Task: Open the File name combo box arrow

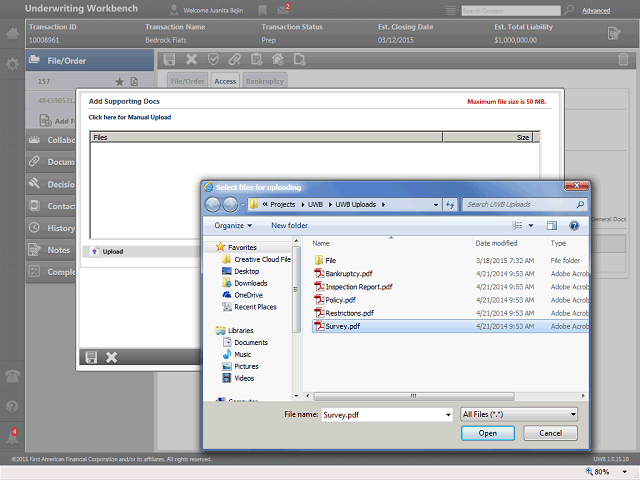Action: [x=448, y=415]
